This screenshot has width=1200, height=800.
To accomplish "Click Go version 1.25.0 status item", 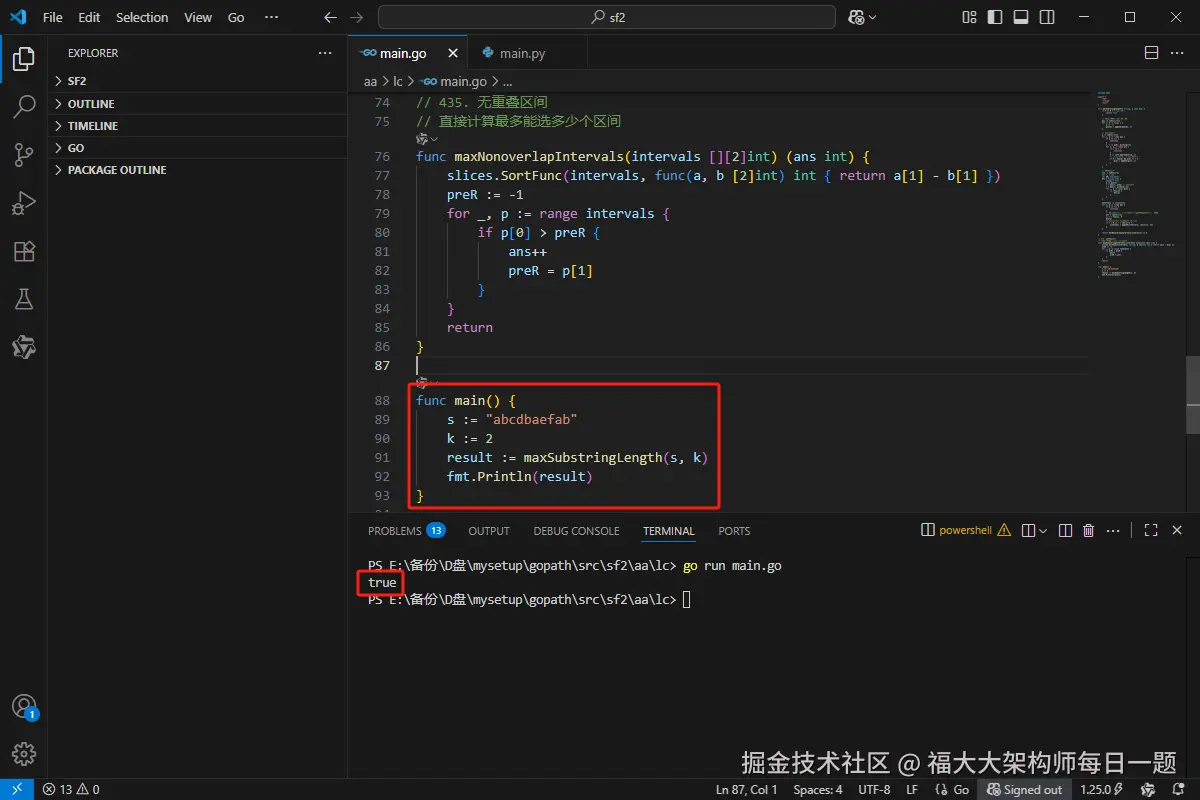I will tap(1103, 789).
